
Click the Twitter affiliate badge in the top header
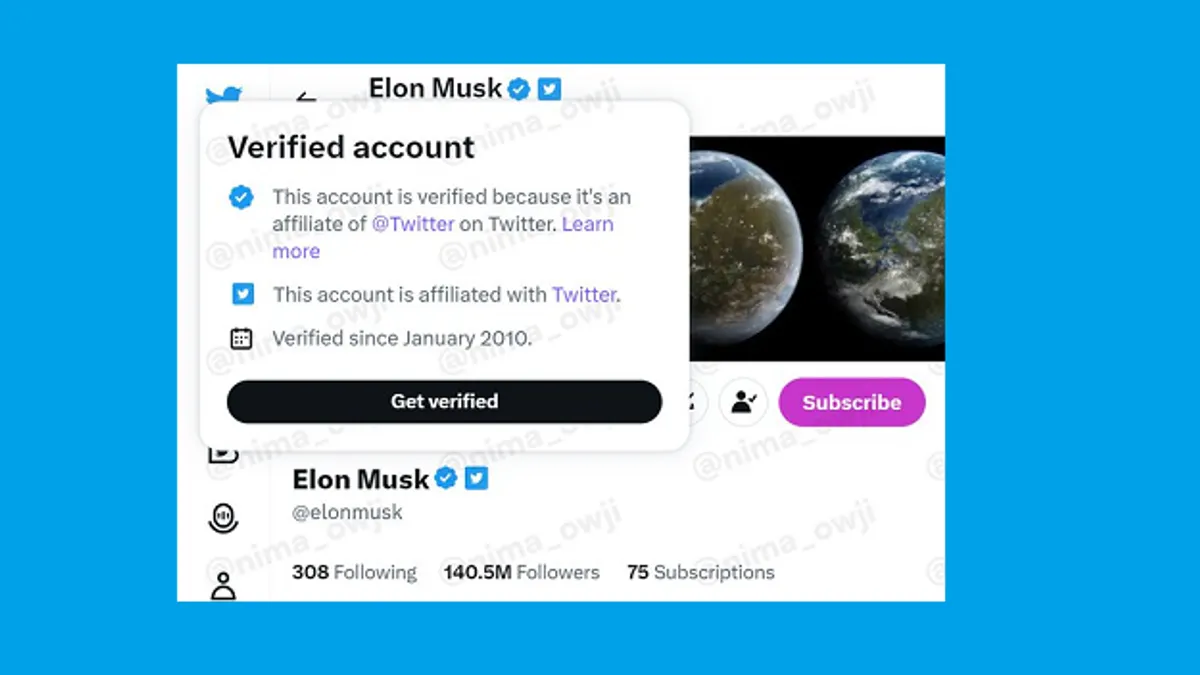pyautogui.click(x=549, y=89)
